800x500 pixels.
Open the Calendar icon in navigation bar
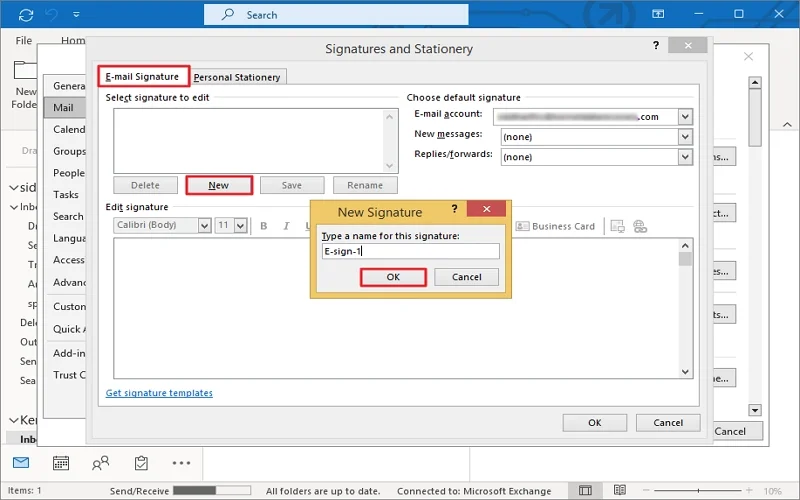tap(61, 463)
